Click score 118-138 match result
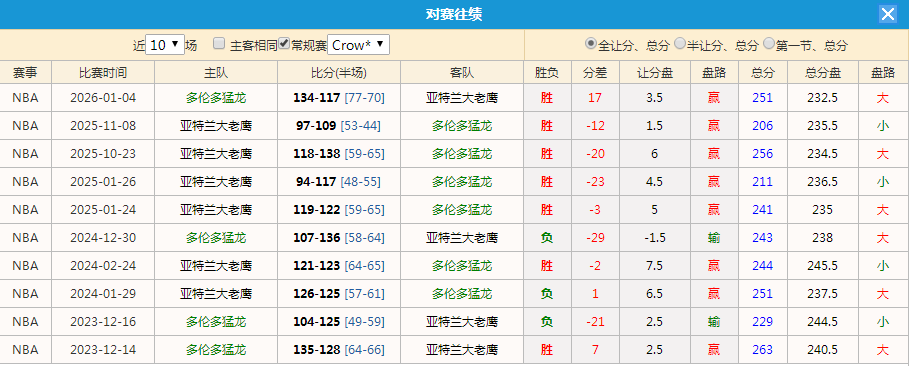 [x=317, y=154]
